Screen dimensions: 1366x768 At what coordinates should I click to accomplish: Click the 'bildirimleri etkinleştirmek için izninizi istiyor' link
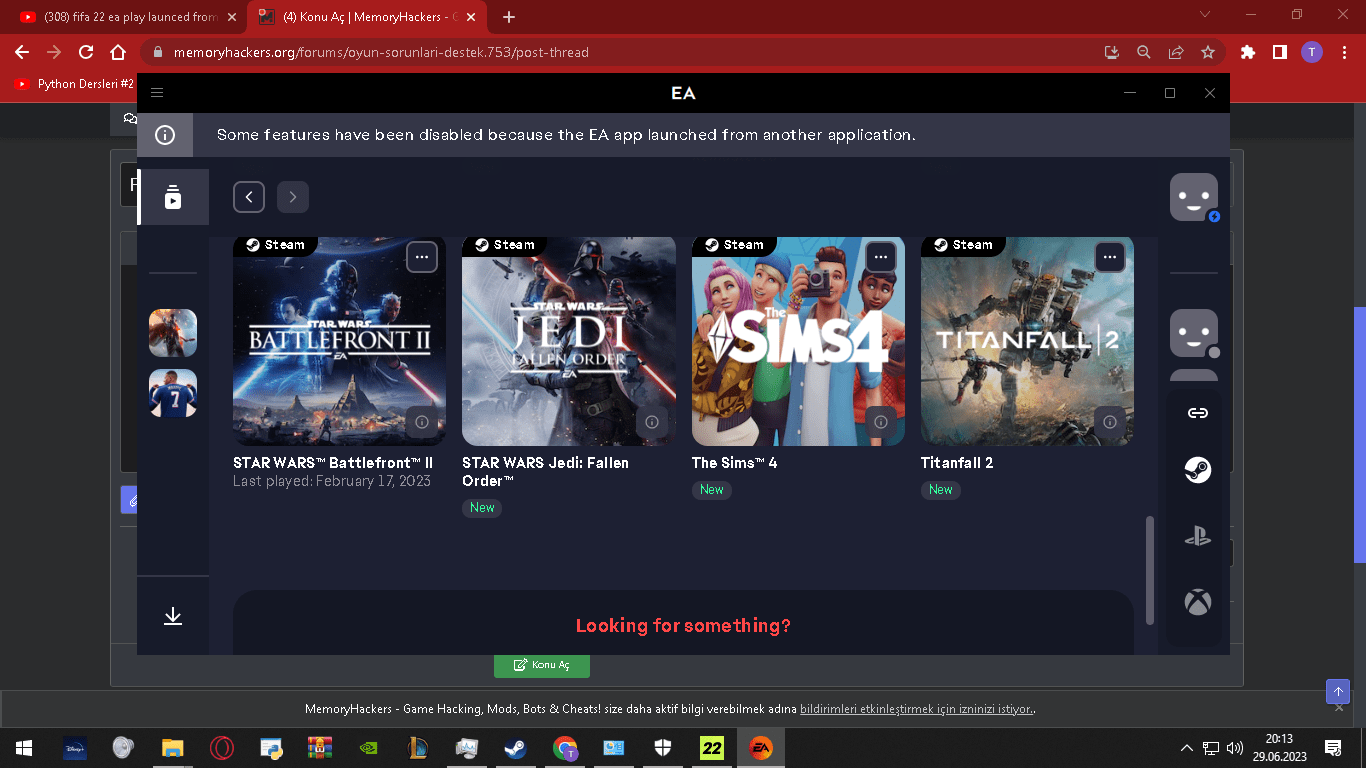917,709
